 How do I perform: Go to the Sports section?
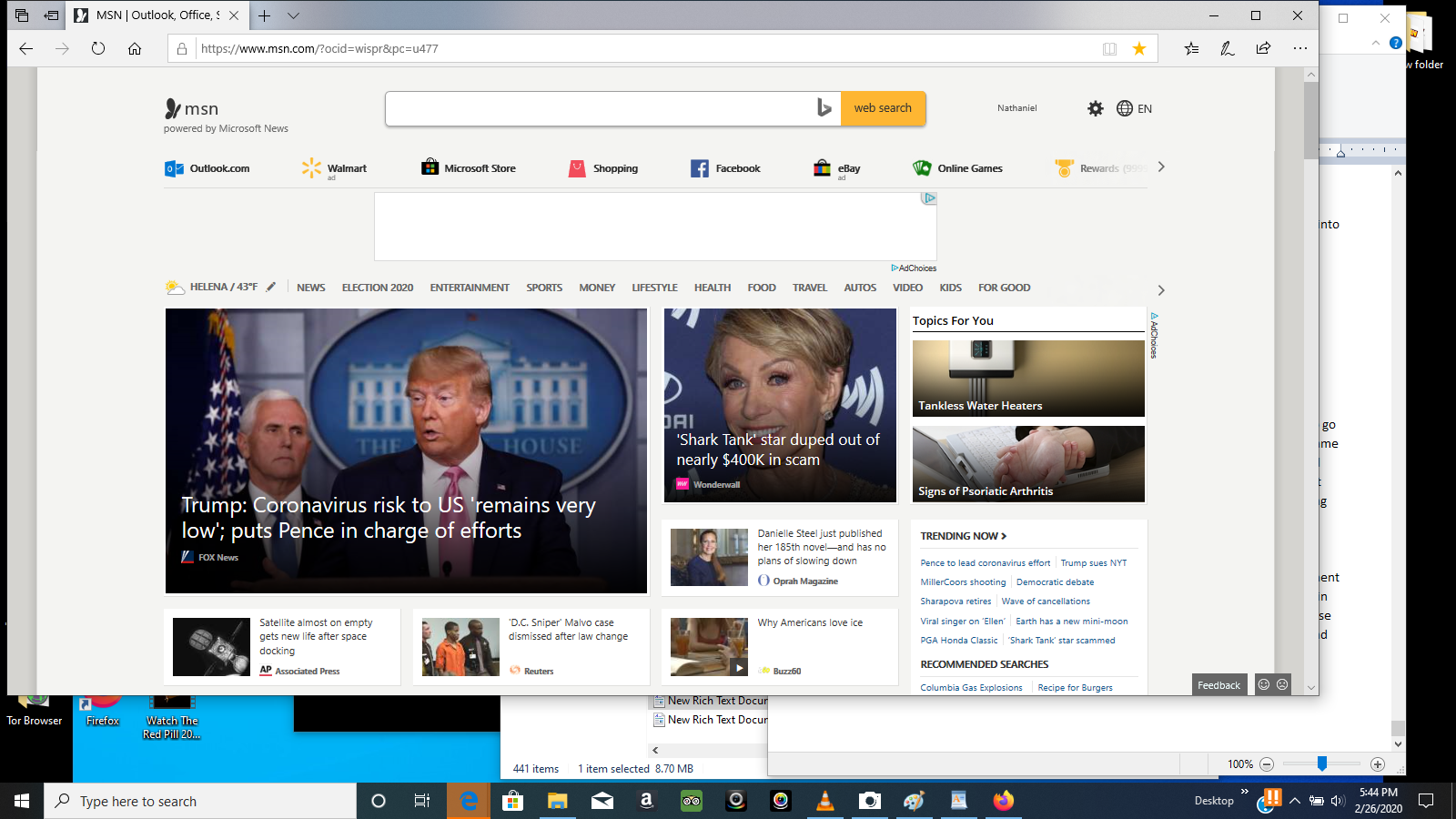544,288
